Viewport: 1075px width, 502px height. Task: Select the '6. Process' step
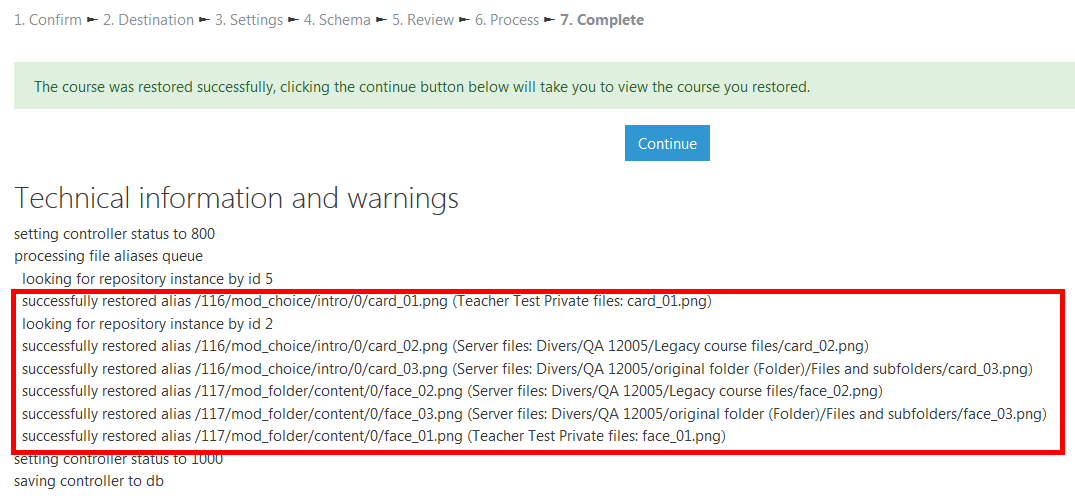tap(507, 20)
